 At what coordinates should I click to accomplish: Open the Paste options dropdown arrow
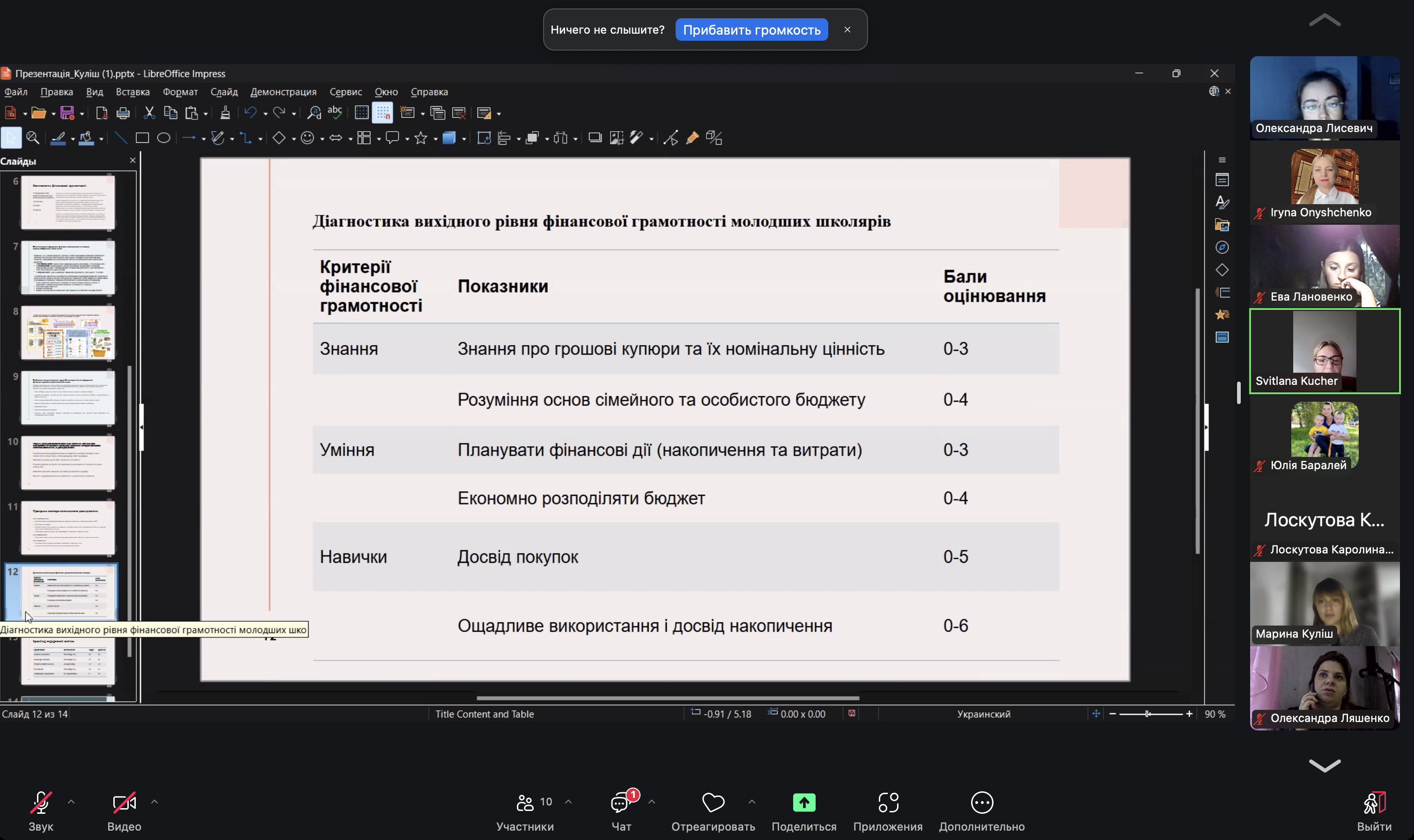[x=206, y=114]
